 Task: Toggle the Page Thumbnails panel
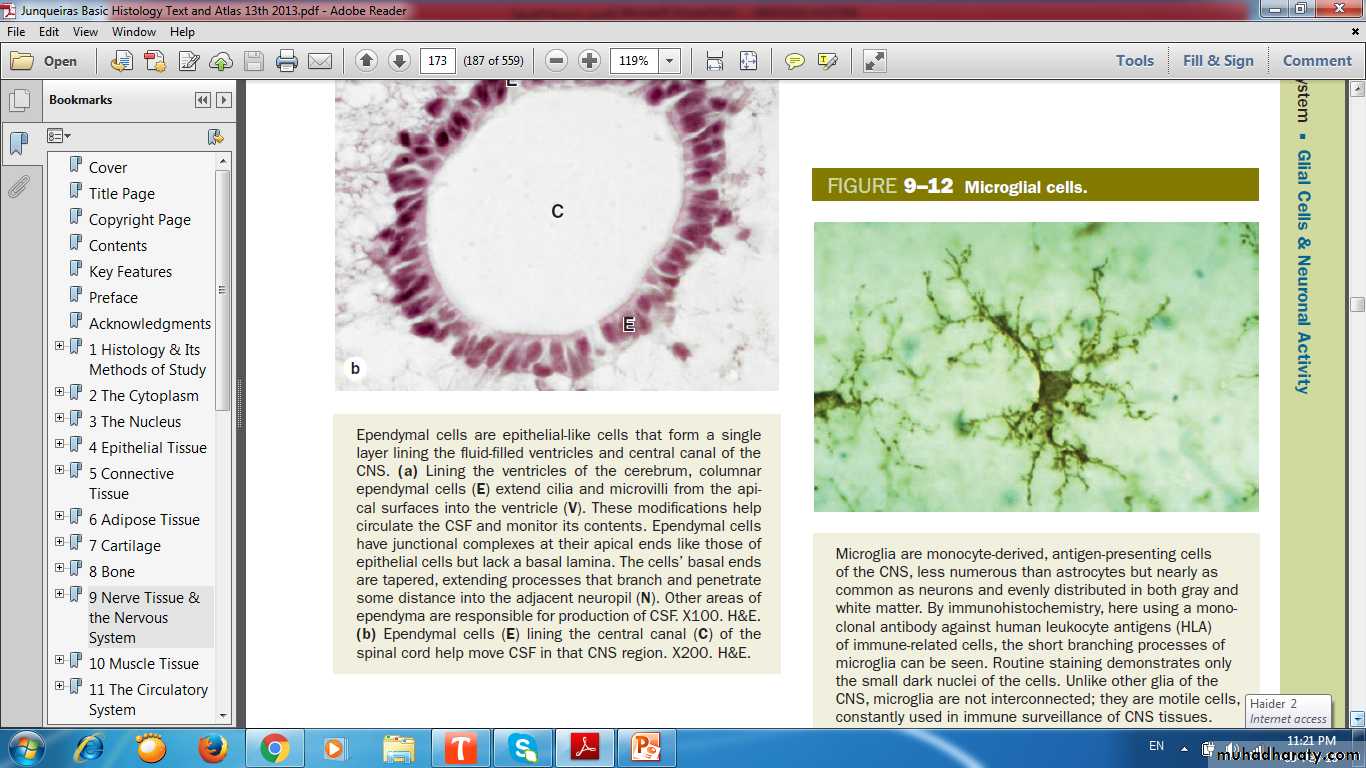pyautogui.click(x=18, y=101)
